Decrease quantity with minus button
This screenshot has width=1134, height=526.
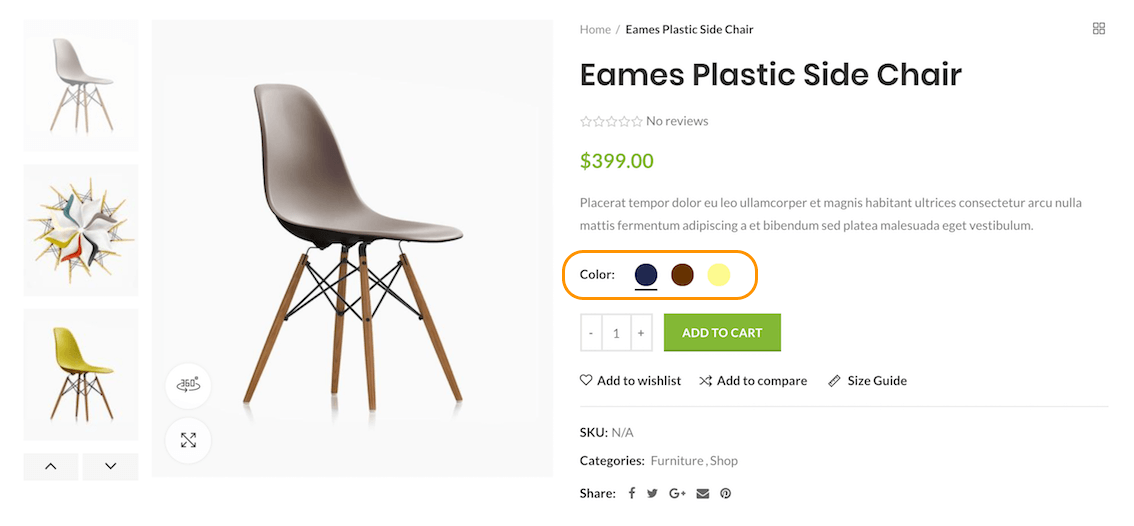pos(591,333)
